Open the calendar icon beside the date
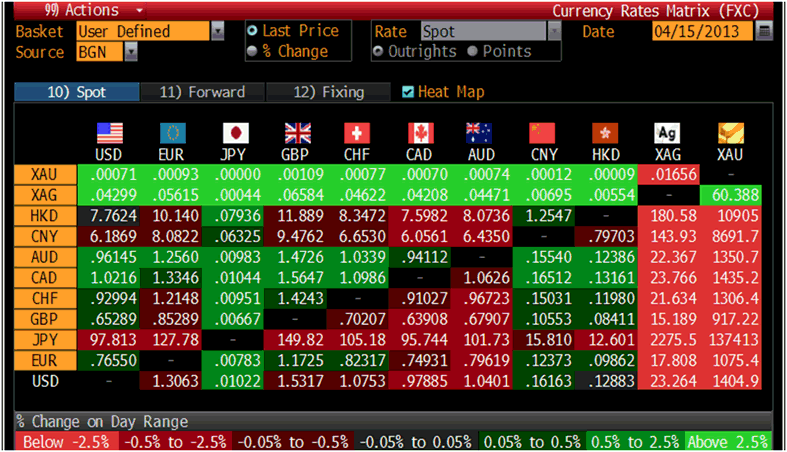Viewport: 787px width, 452px height. (x=765, y=31)
